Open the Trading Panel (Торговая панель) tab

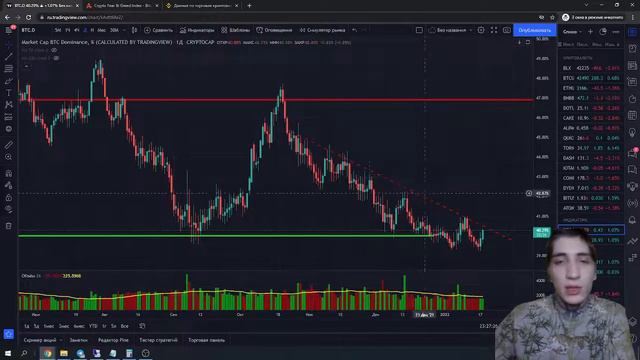(207, 340)
